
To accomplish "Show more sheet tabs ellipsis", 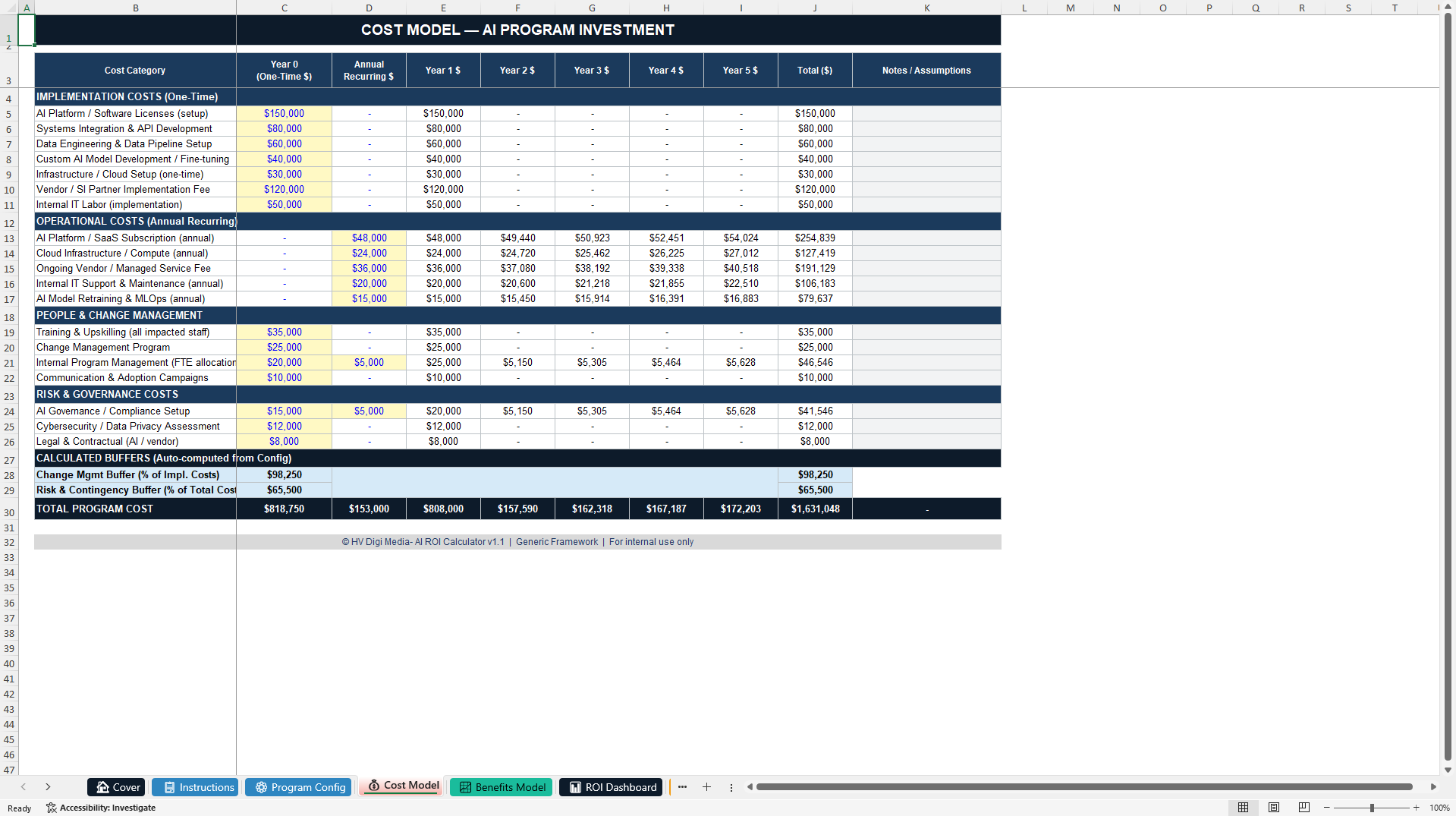I will pos(682,787).
